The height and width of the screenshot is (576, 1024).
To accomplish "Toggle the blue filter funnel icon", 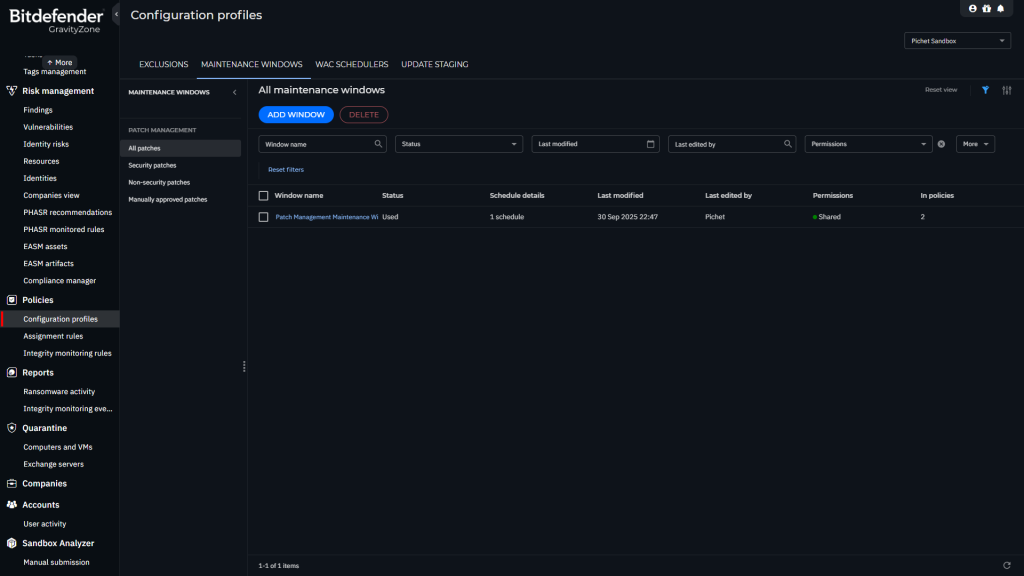I will [985, 90].
